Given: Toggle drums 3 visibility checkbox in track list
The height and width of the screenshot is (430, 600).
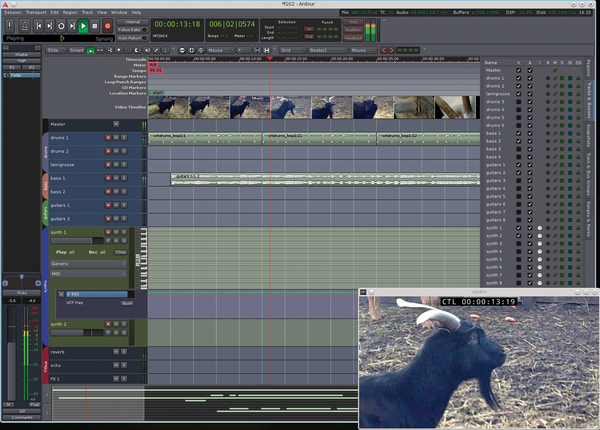Looking at the screenshot, I should [x=518, y=102].
